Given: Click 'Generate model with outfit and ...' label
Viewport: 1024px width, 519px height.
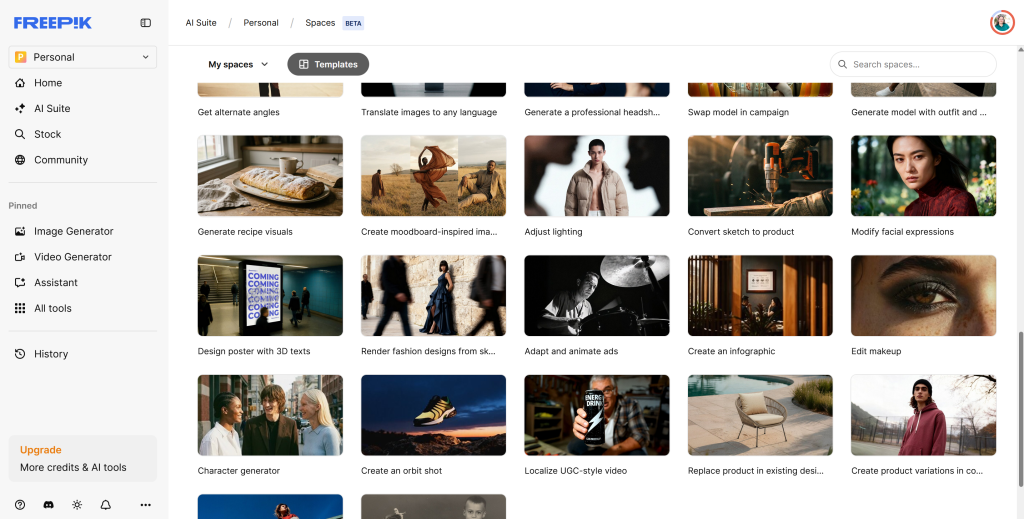Looking at the screenshot, I should pos(919,112).
